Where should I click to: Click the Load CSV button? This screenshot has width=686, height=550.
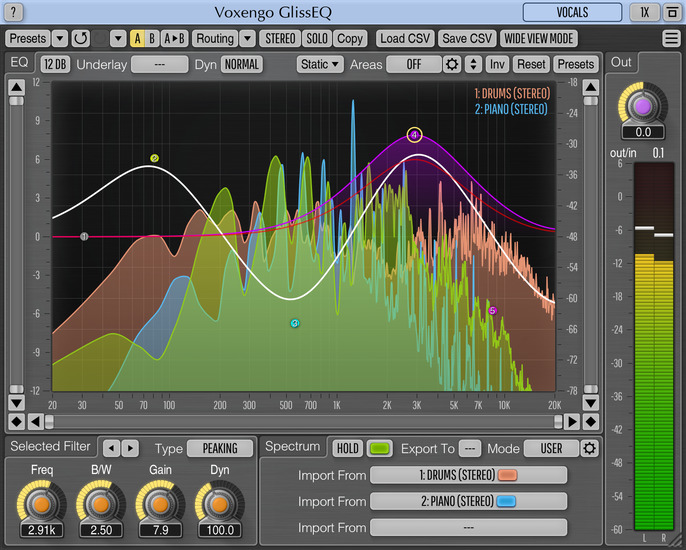405,39
